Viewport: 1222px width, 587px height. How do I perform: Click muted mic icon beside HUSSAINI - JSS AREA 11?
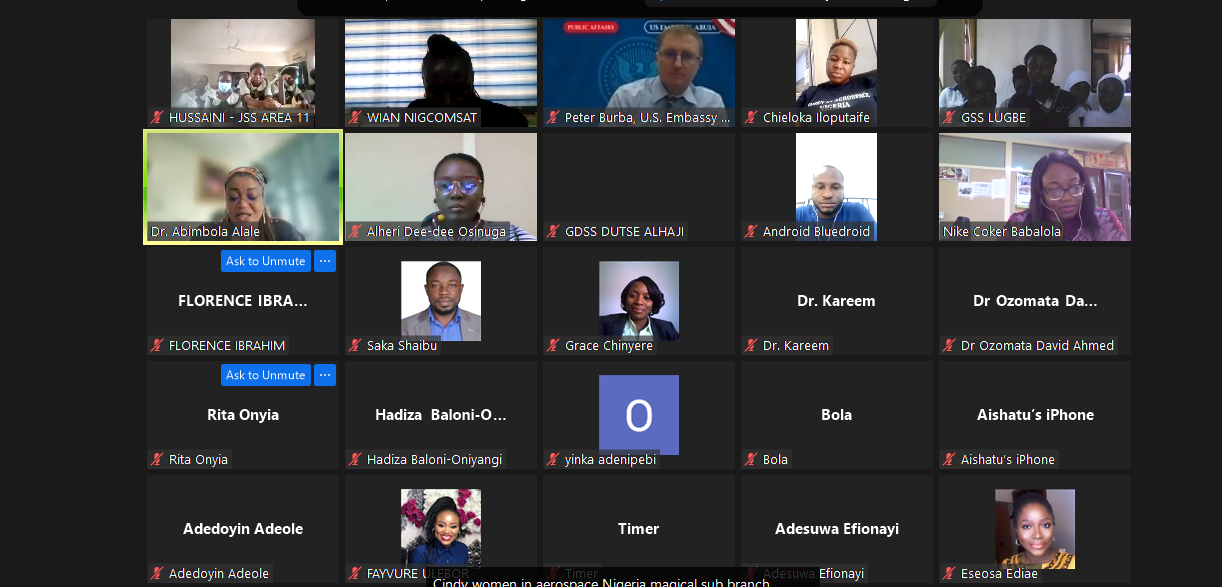pos(157,118)
